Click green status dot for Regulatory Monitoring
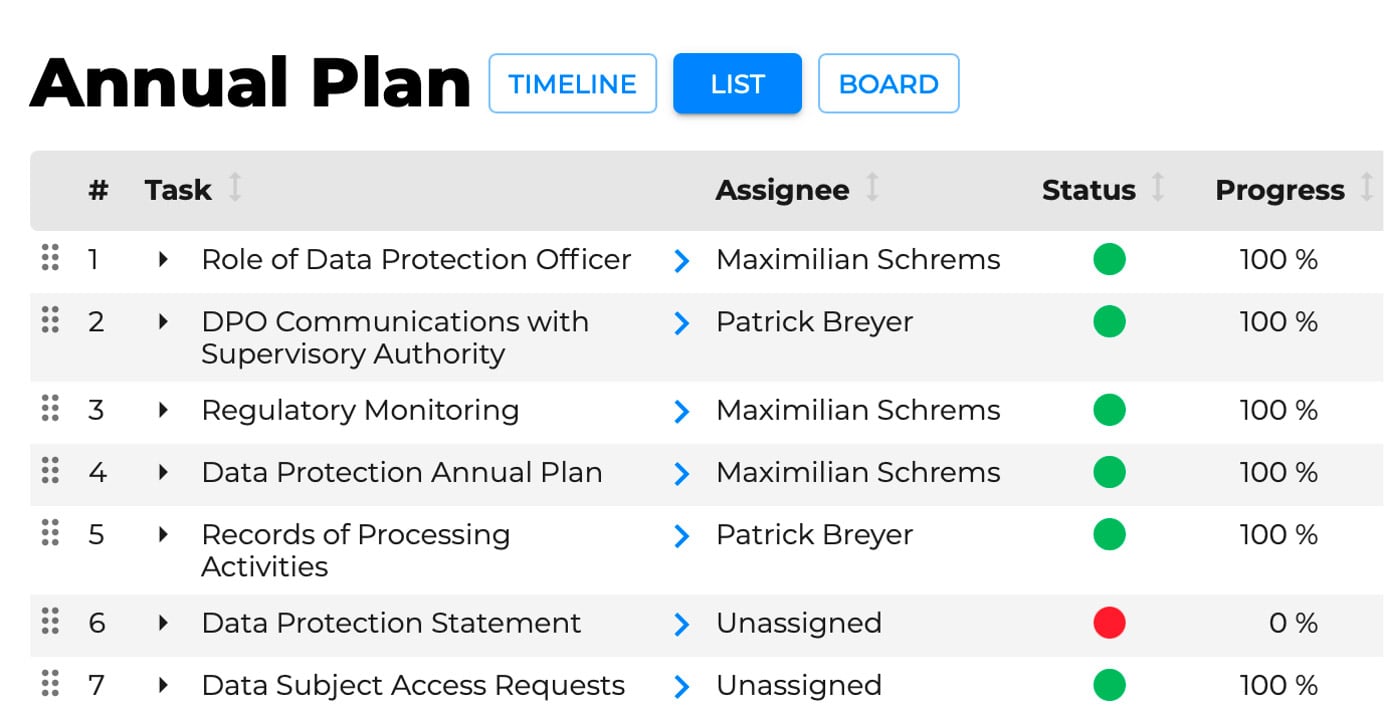This screenshot has height=714, width=1385. click(x=1109, y=410)
